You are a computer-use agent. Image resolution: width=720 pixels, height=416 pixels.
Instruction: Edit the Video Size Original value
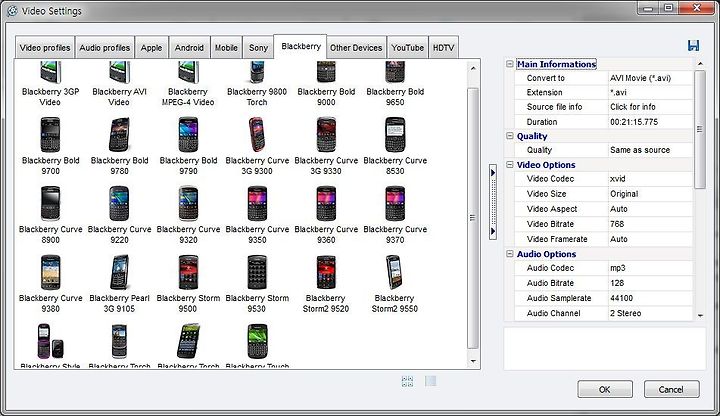650,194
